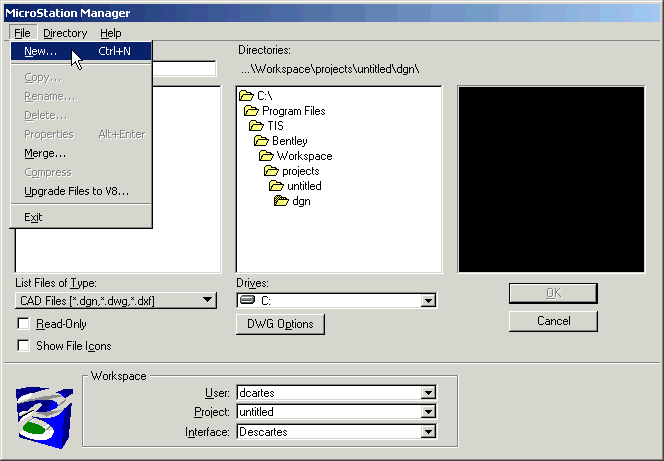Click the untitled folder icon
This screenshot has width=664, height=461.
point(276,185)
